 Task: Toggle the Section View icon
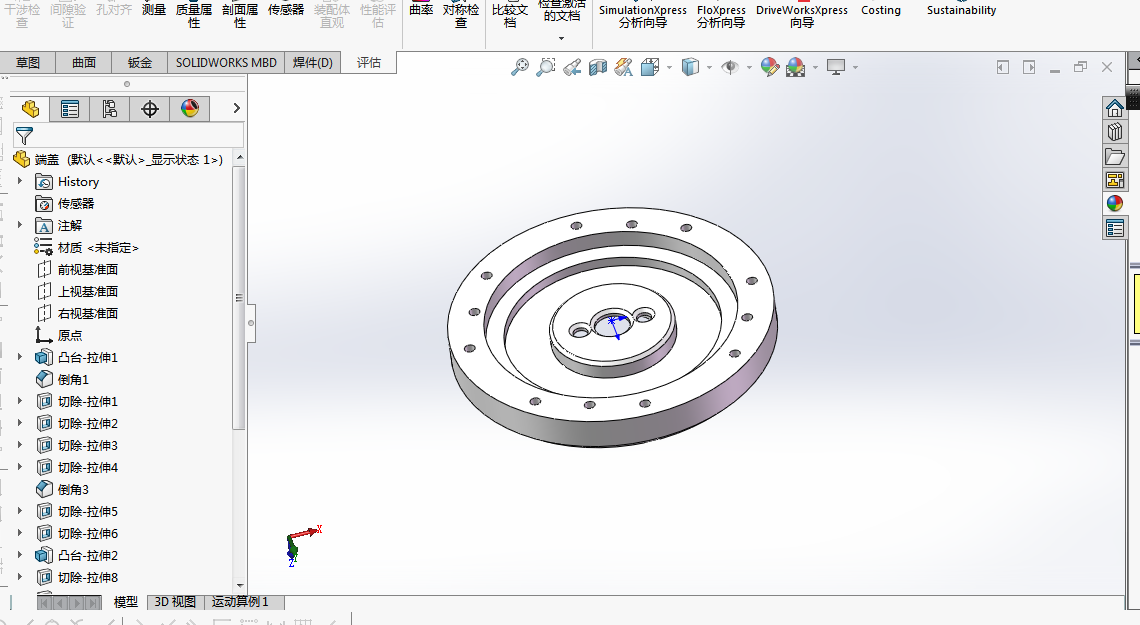598,68
